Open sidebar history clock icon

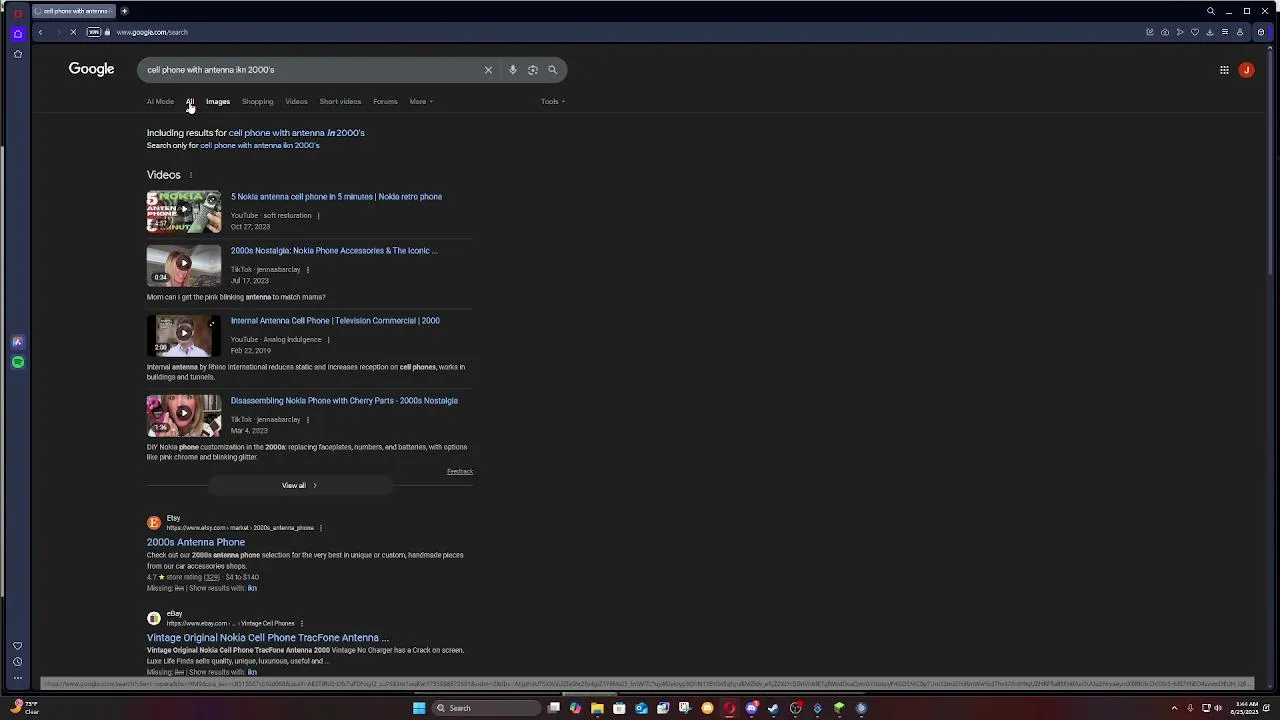[17, 662]
